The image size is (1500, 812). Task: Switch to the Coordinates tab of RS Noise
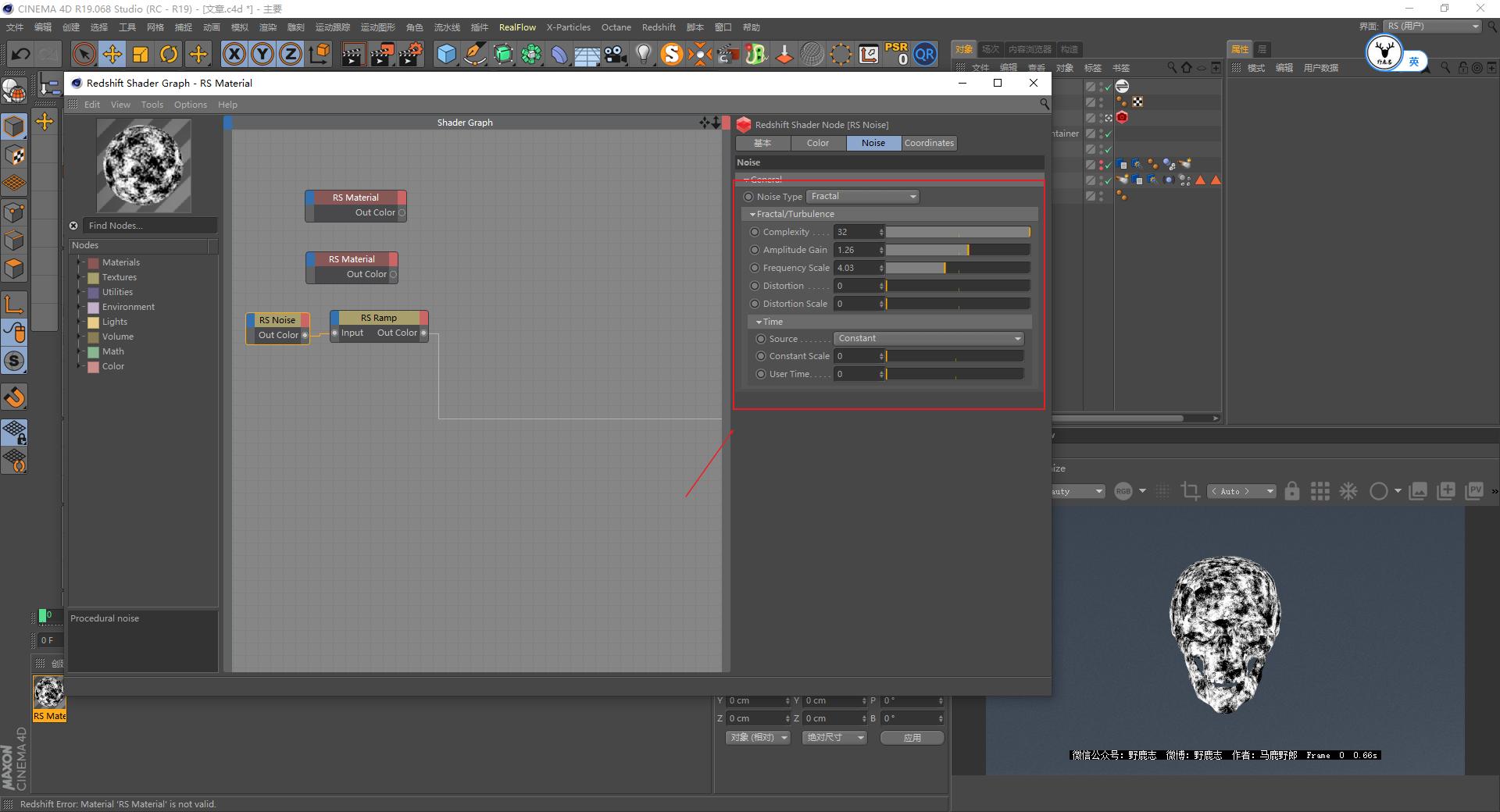(928, 143)
